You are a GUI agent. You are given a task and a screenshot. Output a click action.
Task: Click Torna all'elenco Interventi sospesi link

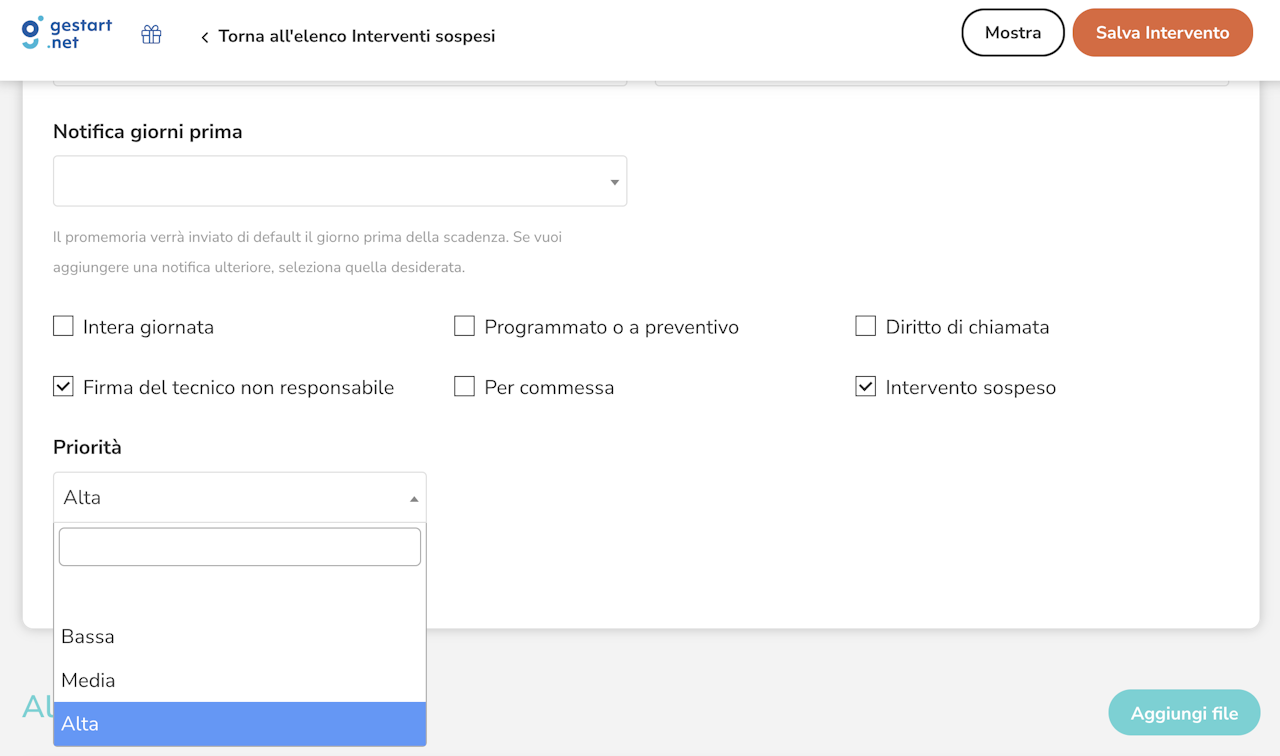[x=356, y=35]
